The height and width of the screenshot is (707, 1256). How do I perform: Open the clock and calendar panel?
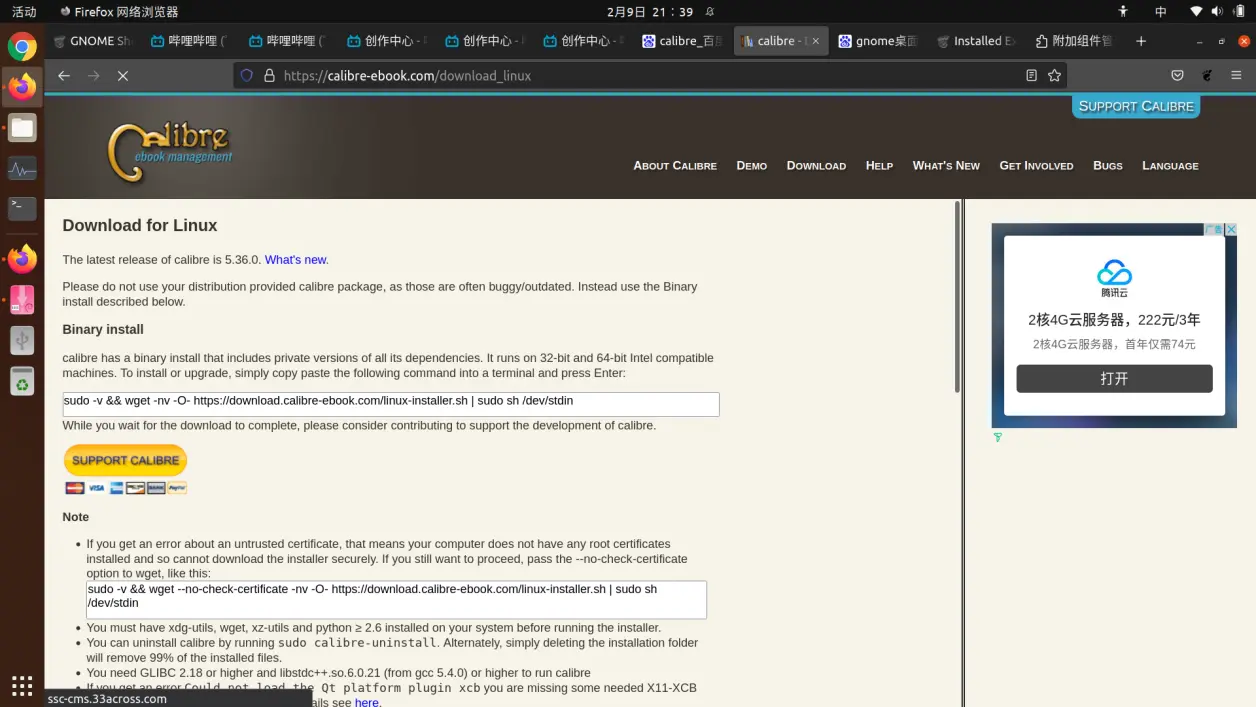650,12
